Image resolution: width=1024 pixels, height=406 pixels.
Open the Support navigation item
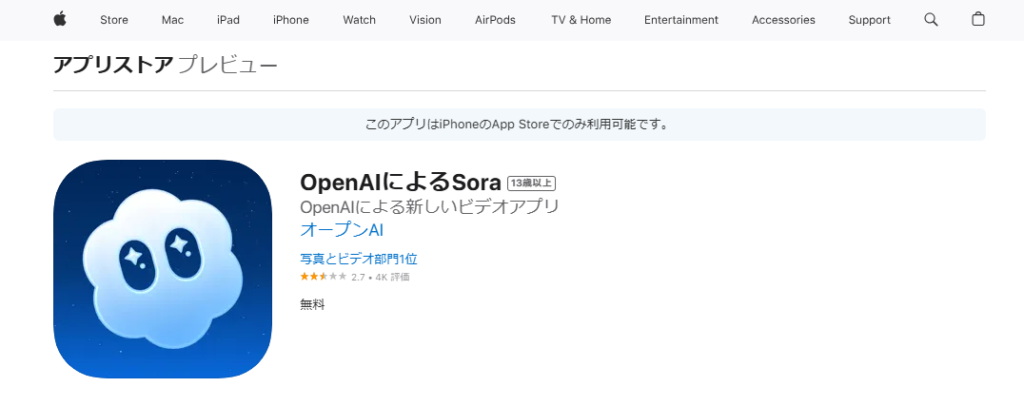coord(869,20)
